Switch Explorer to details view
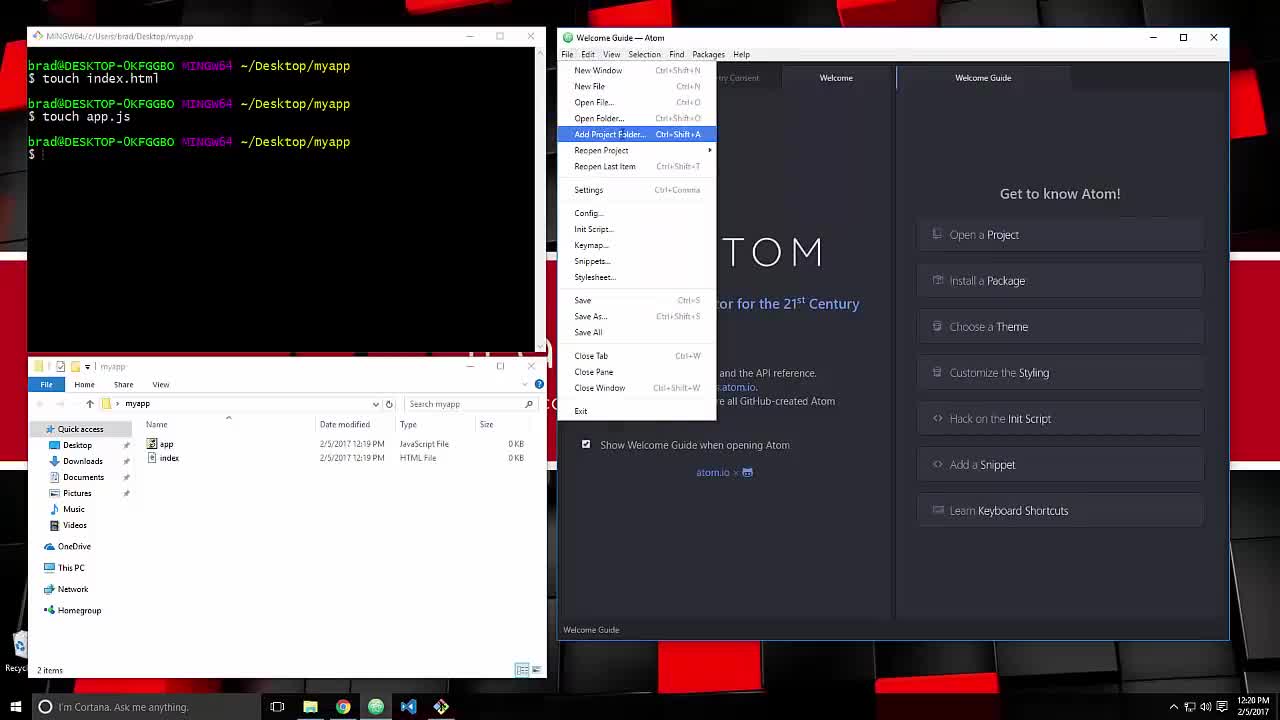The height and width of the screenshot is (720, 1280). (521, 669)
